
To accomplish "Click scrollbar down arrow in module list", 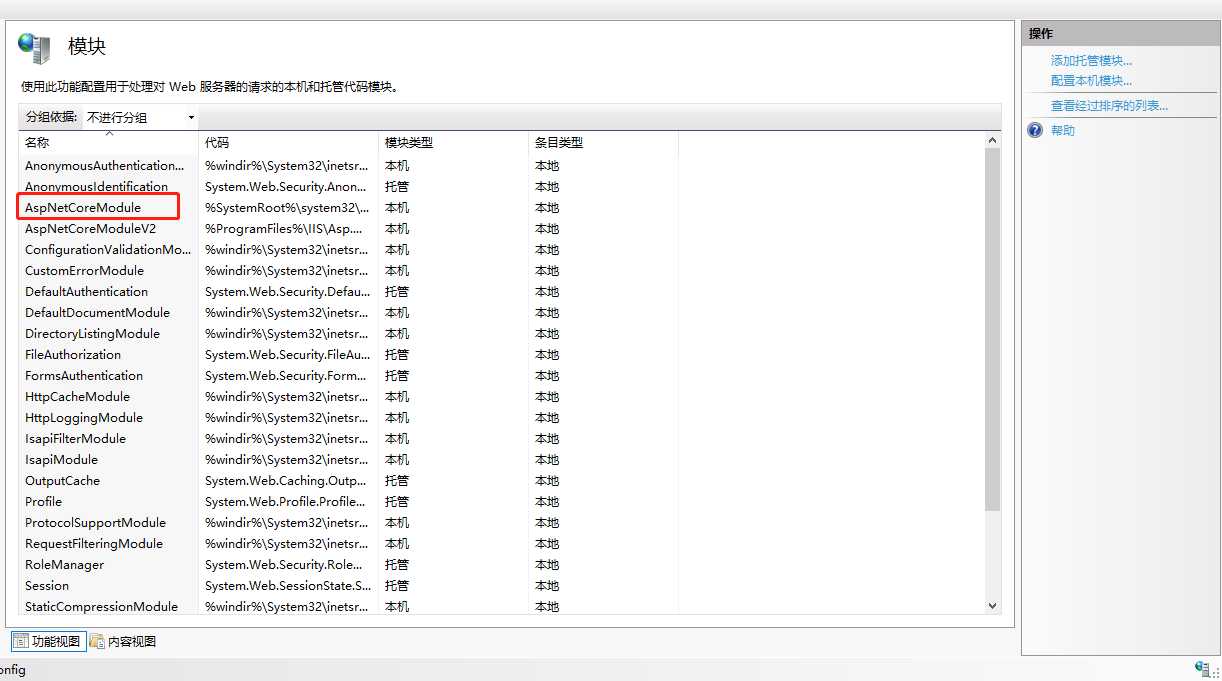I will pos(992,605).
